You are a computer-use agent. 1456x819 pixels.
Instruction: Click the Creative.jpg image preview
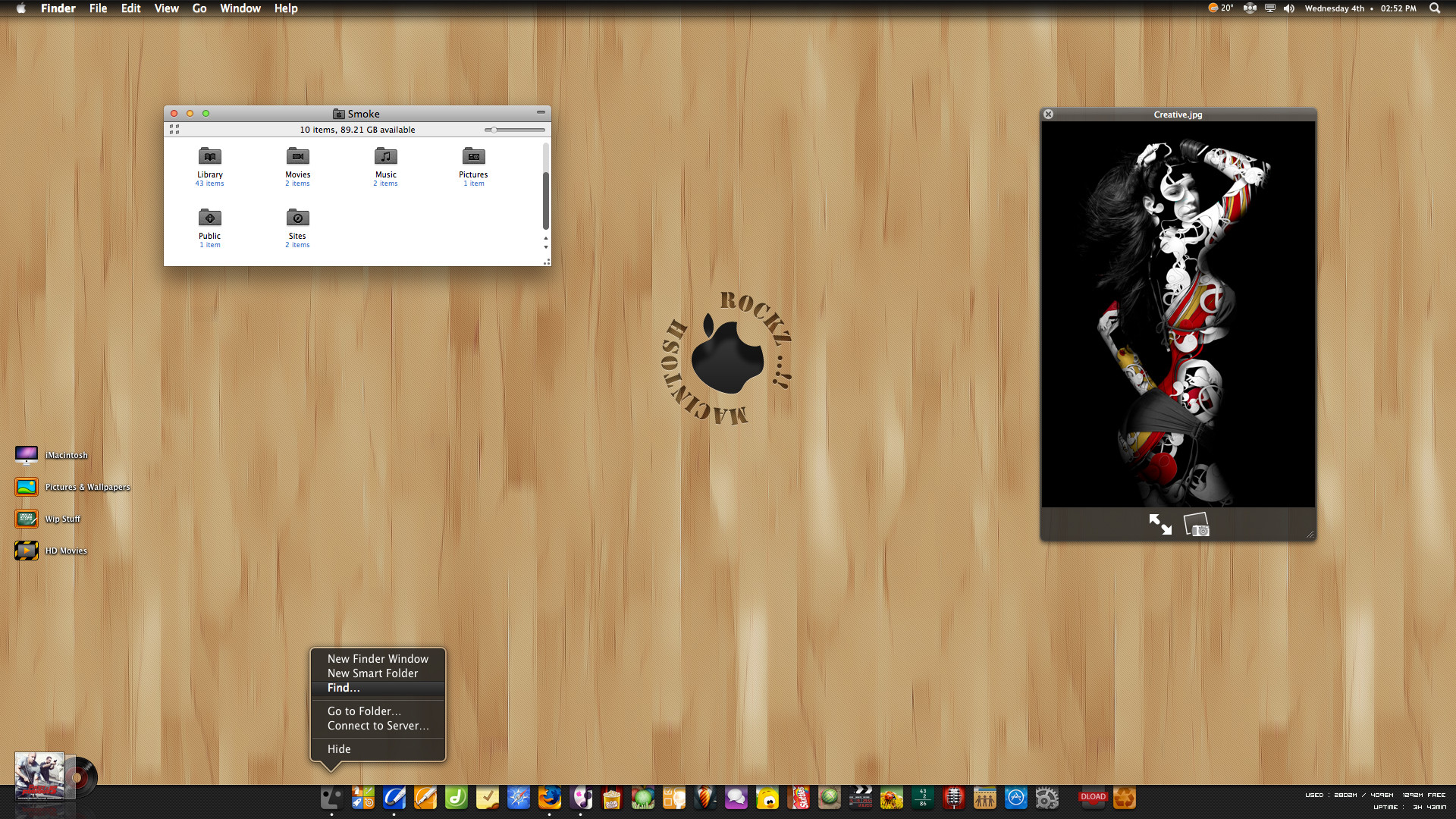[x=1178, y=314]
